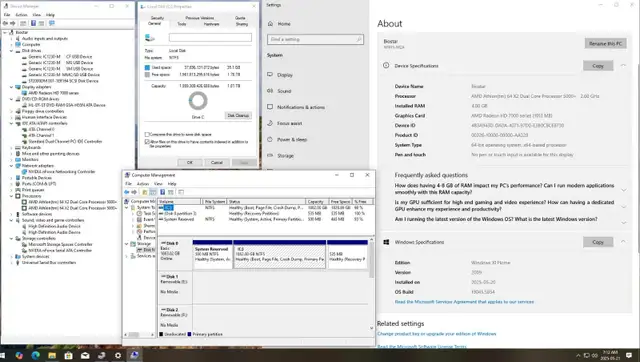640x362 pixels.
Task: Click Primary partition legend swatch in Disk Management
Action: [x=189, y=334]
